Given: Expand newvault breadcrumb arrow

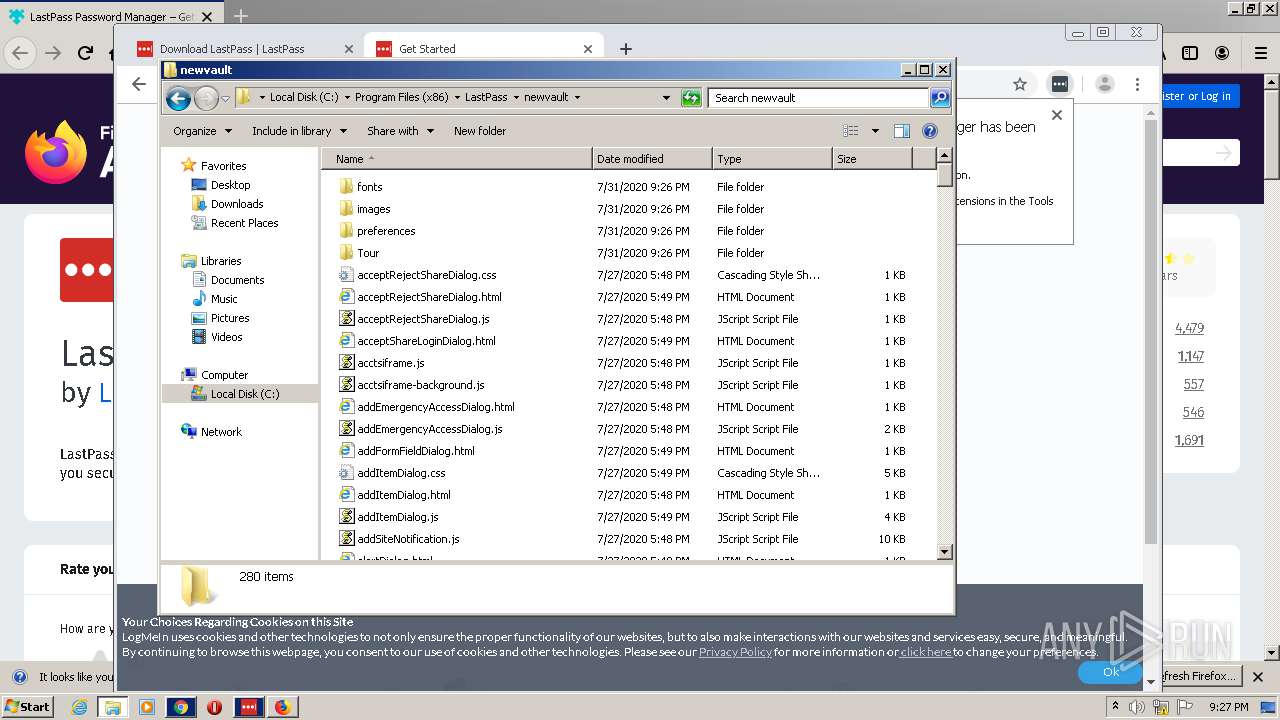Looking at the screenshot, I should tap(577, 98).
